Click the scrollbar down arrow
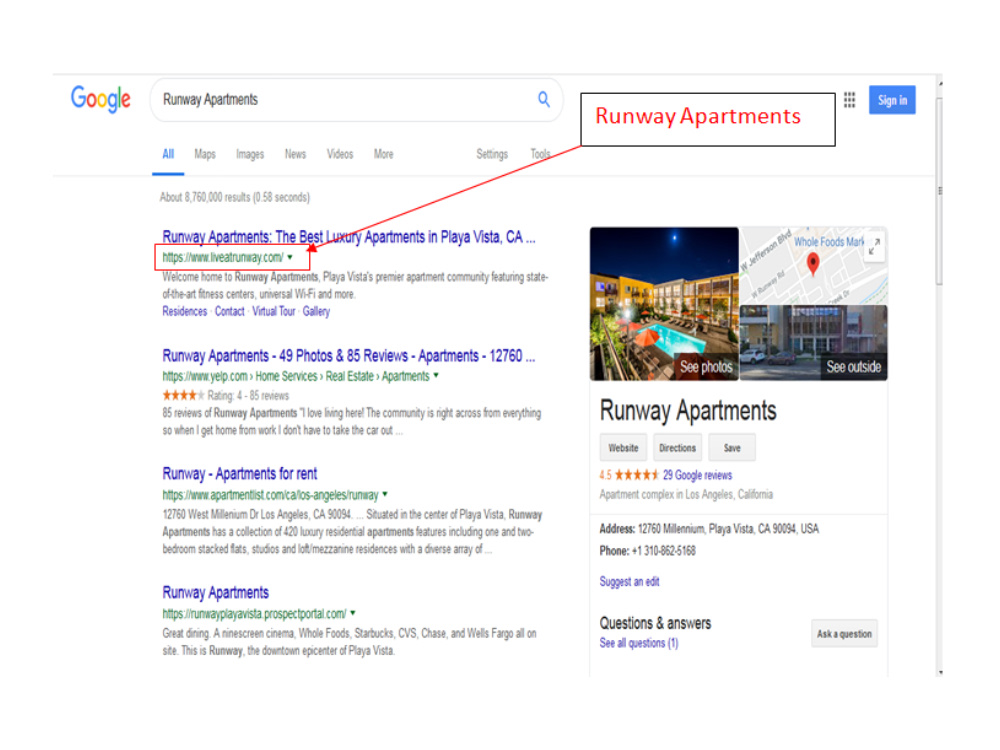 tap(939, 672)
